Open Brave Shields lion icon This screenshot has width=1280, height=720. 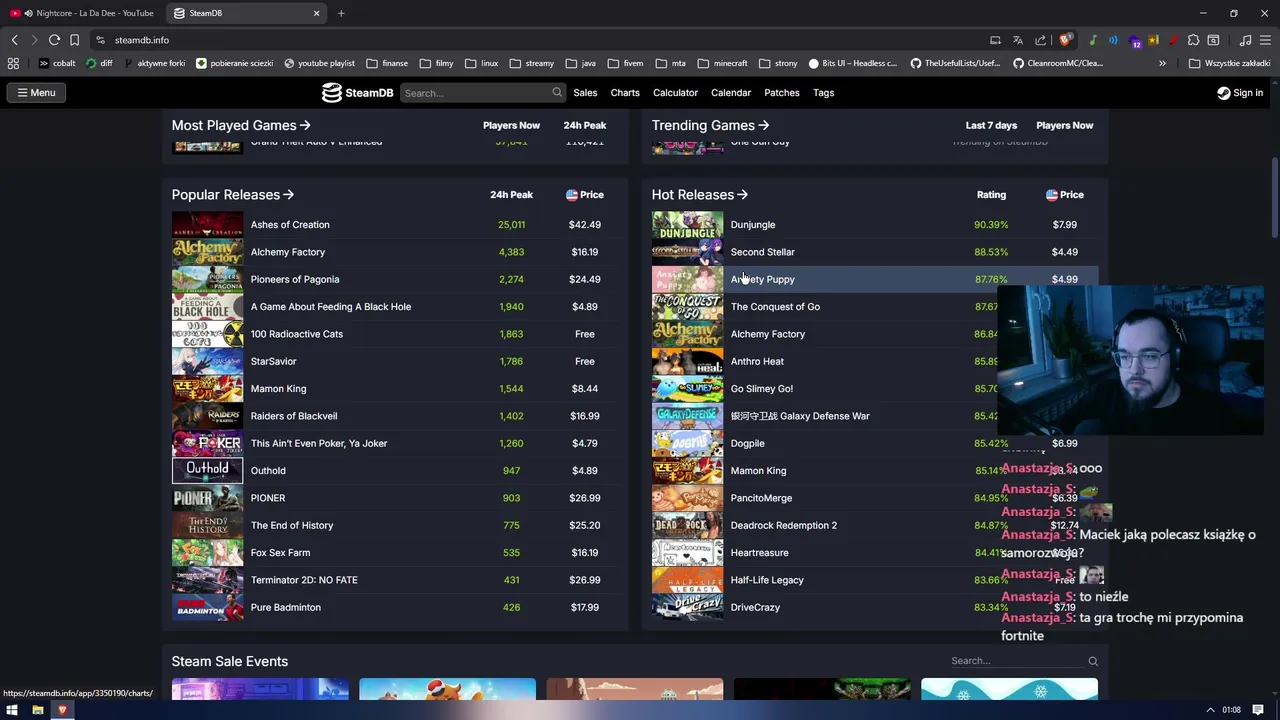1066,40
